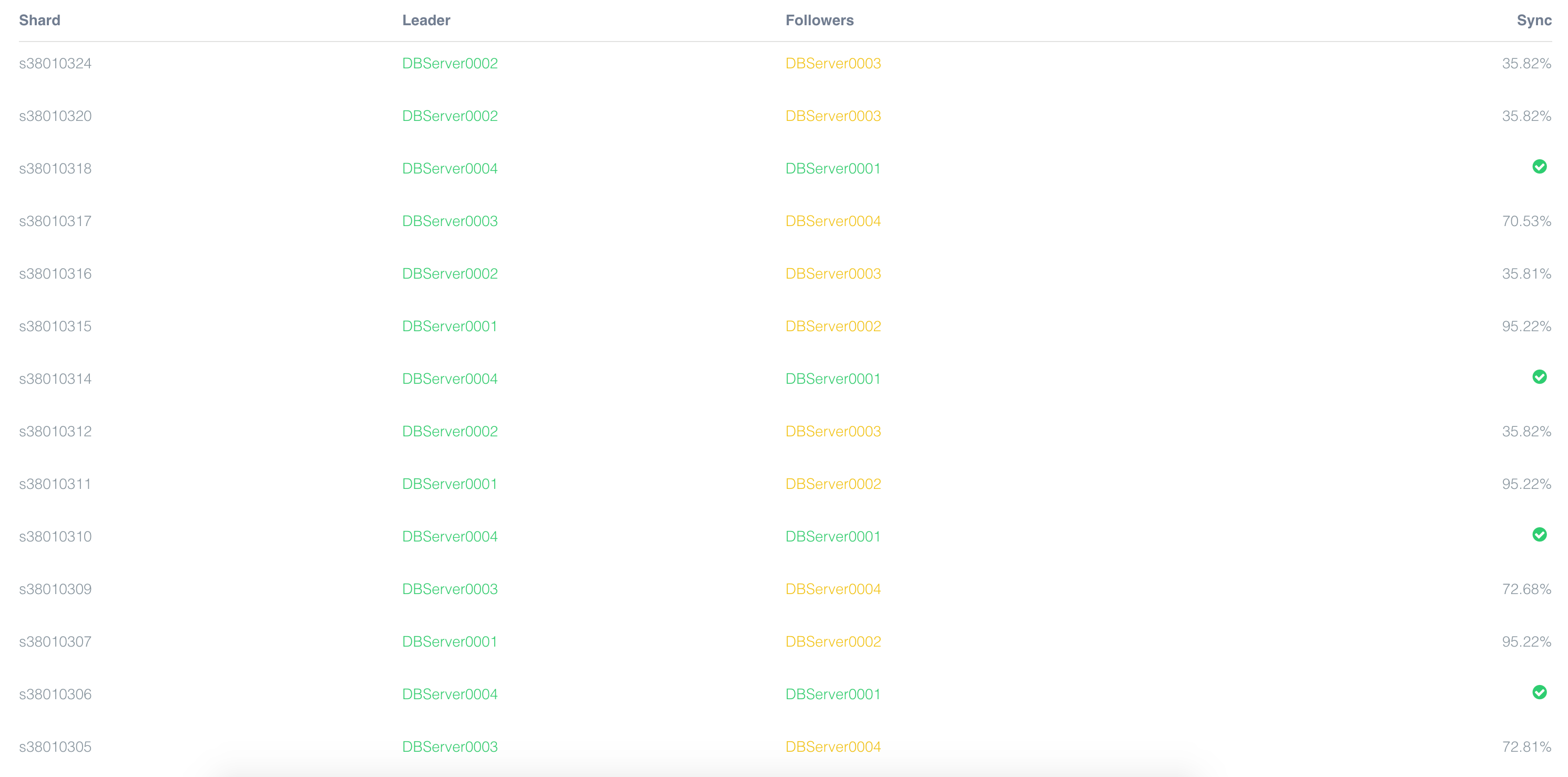Select leader DBServer0004 of shard s38010318
Viewport: 1568px width, 777px height.
(x=450, y=168)
